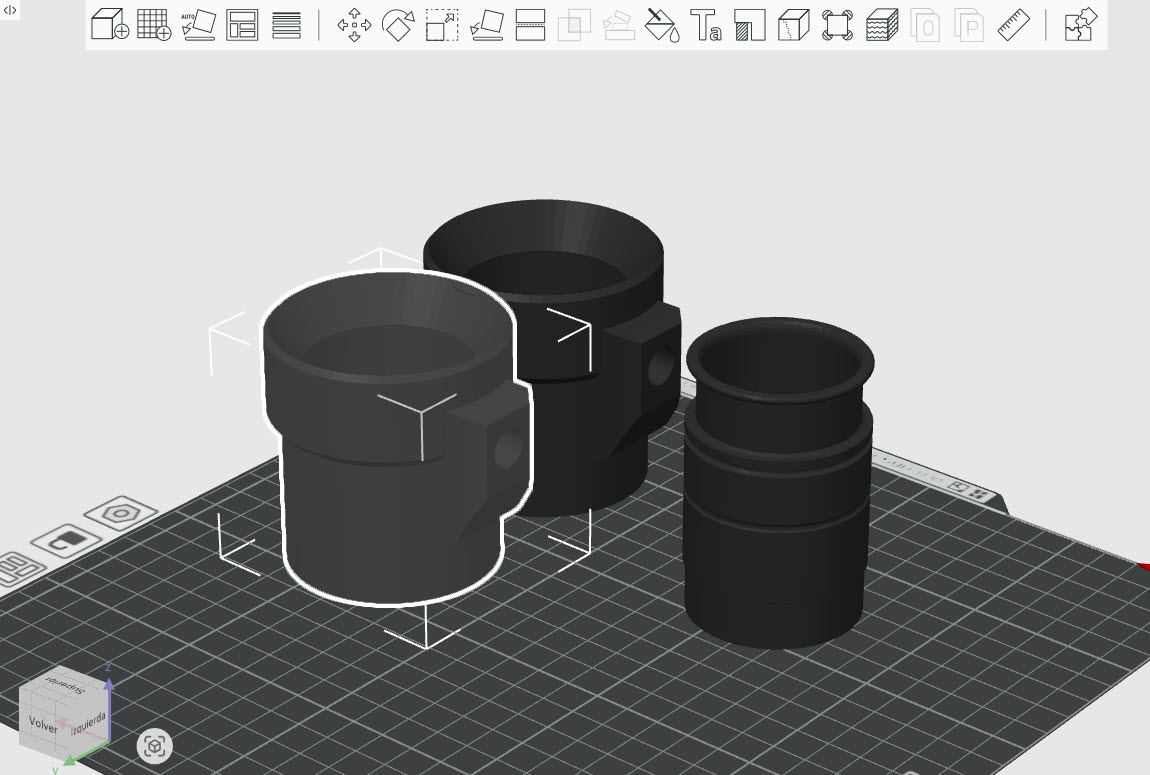Click the greyed-out pages icon marked P
1150x775 pixels.
(970, 25)
